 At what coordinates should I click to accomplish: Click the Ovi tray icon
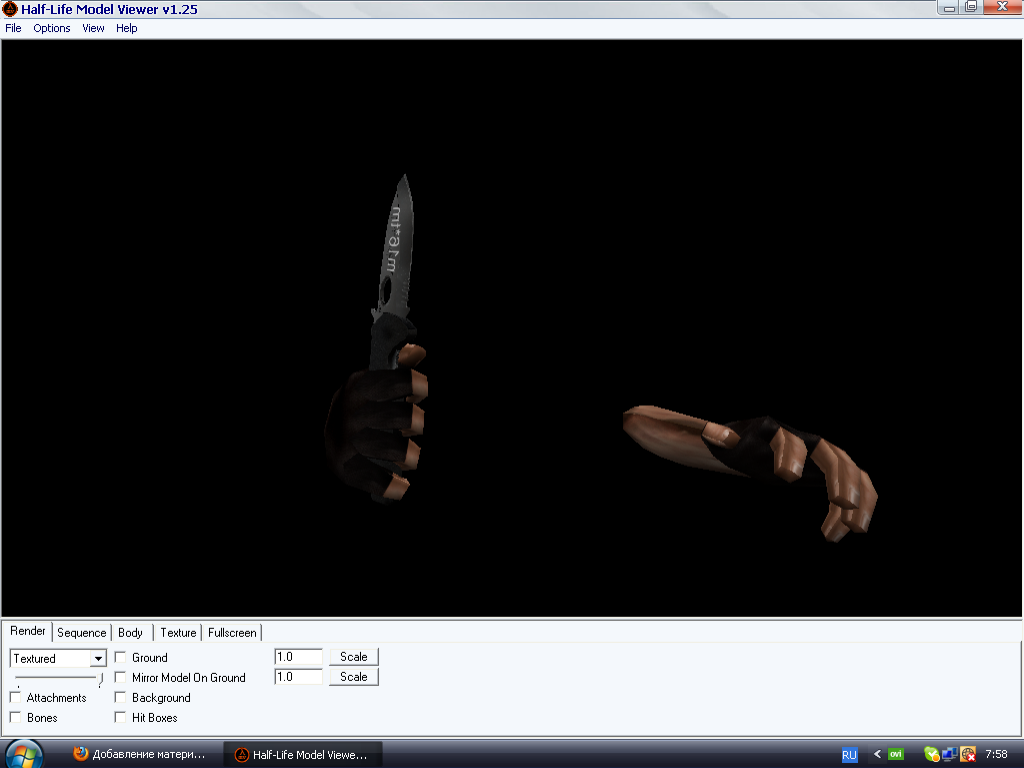coord(897,754)
